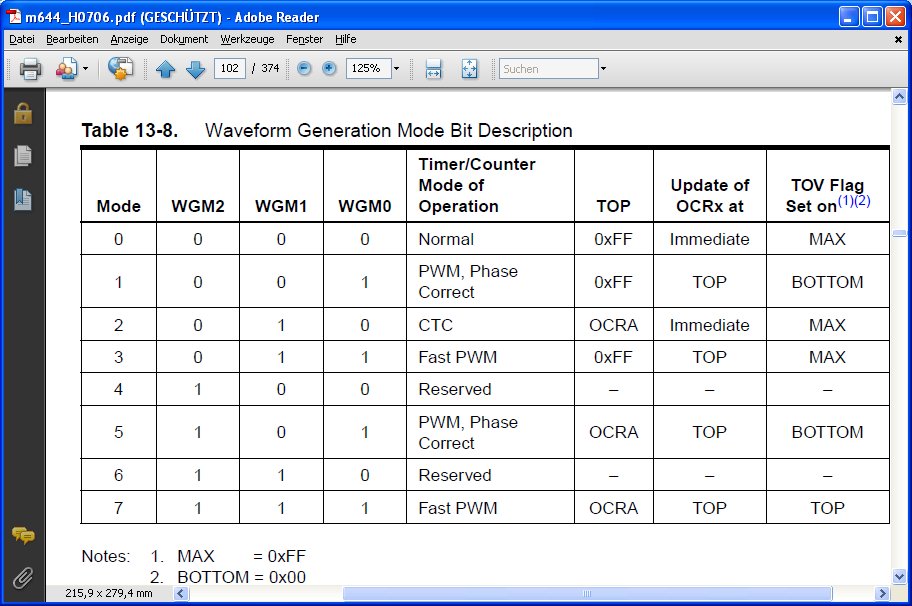Click horizontal scrollbar left arrow

(x=181, y=593)
